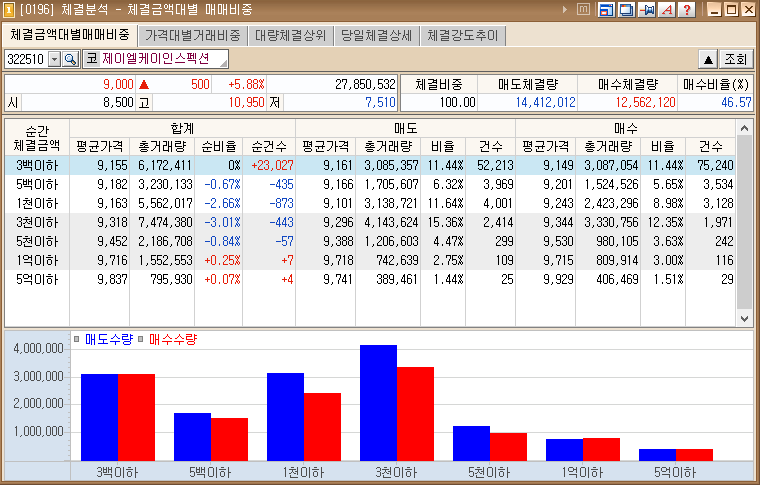Screen dimensions: 760x485
Task: Click the table scrollbar up arrow
Action: (744, 128)
